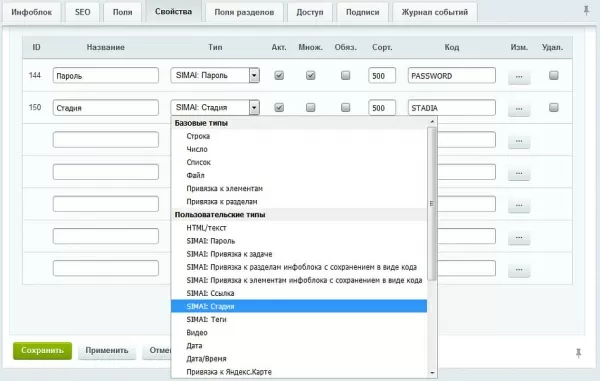Edit sort value for Пароль row
The height and width of the screenshot is (381, 600).
point(382,75)
